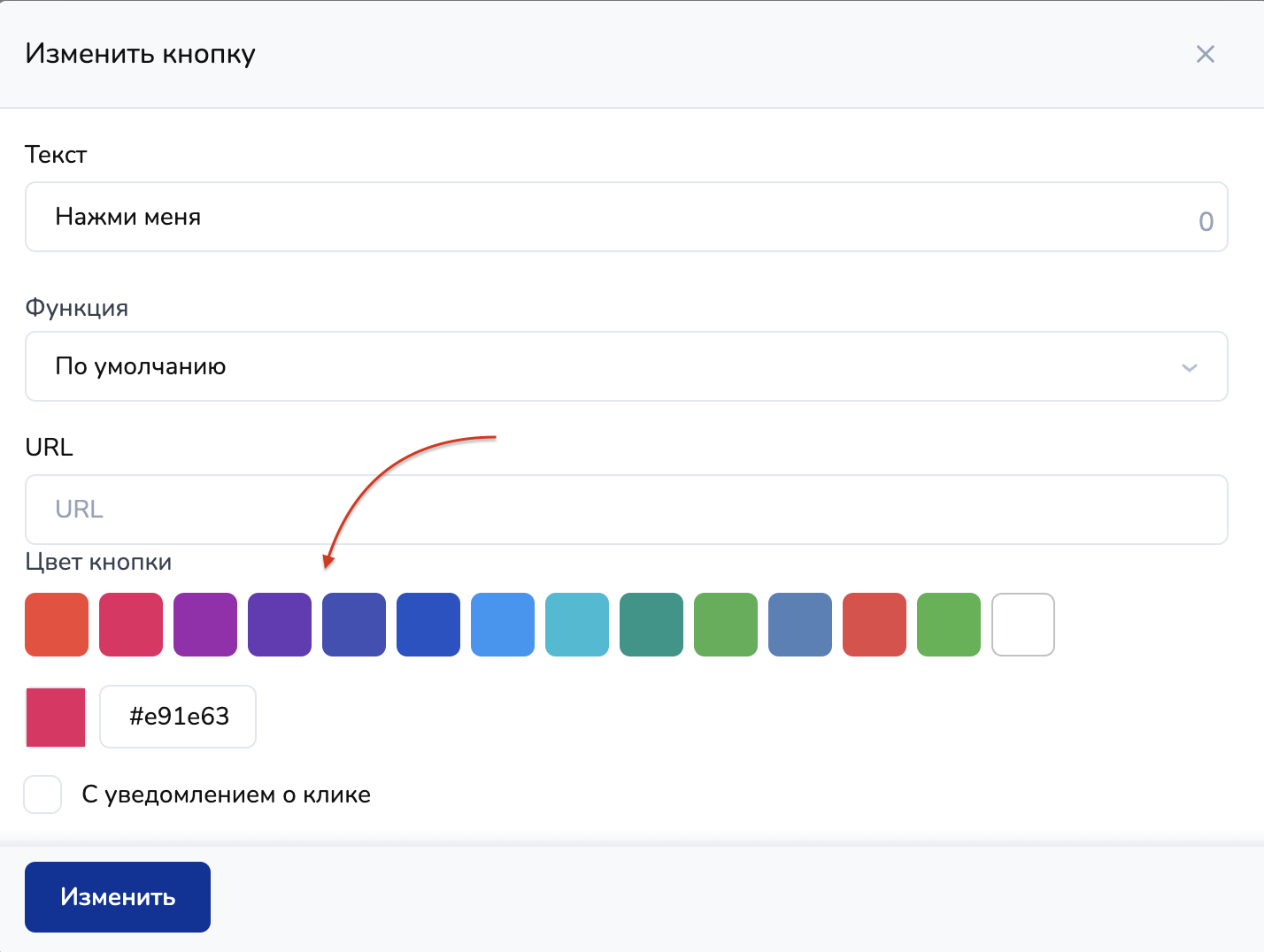The width and height of the screenshot is (1264, 952).
Task: Select the indigo swatch the red arrow points to
Action: [354, 625]
